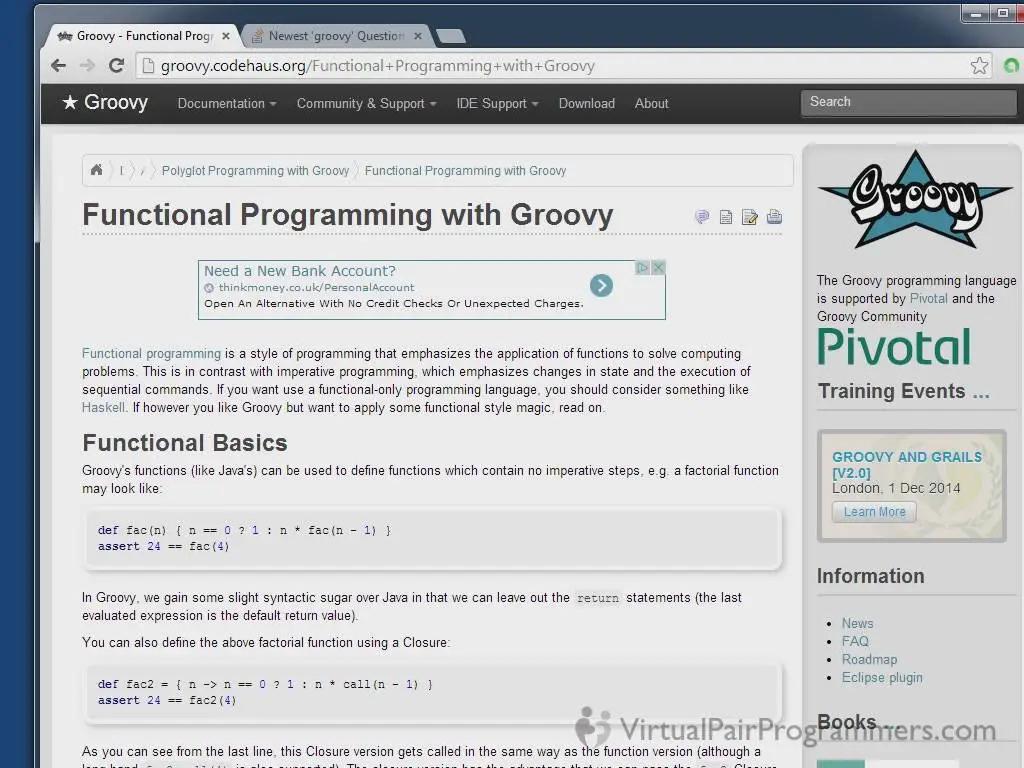
Task: Open the Pivotal text link in sidebar
Action: [928, 298]
